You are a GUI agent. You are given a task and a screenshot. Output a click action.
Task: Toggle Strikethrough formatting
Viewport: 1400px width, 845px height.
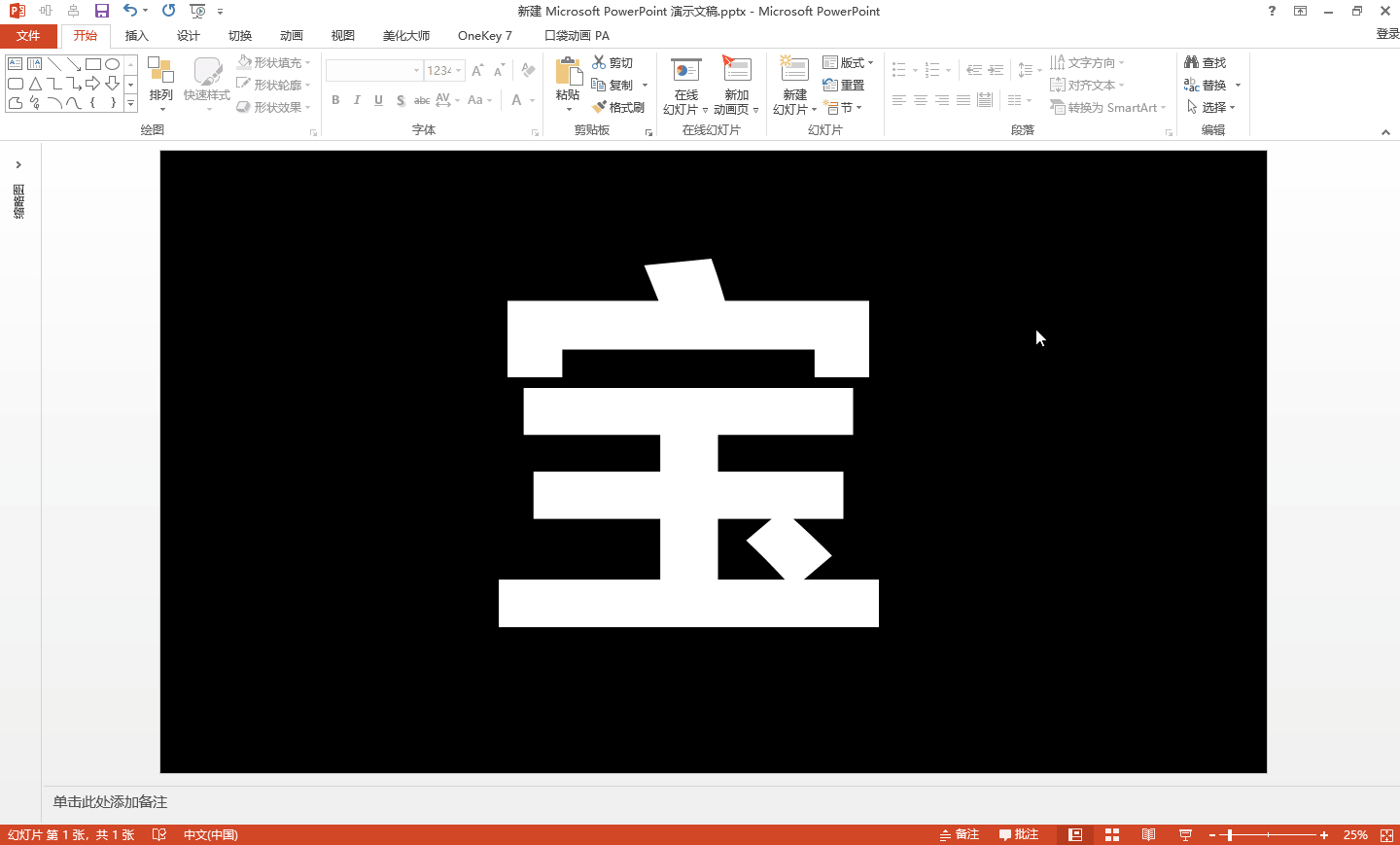422,100
